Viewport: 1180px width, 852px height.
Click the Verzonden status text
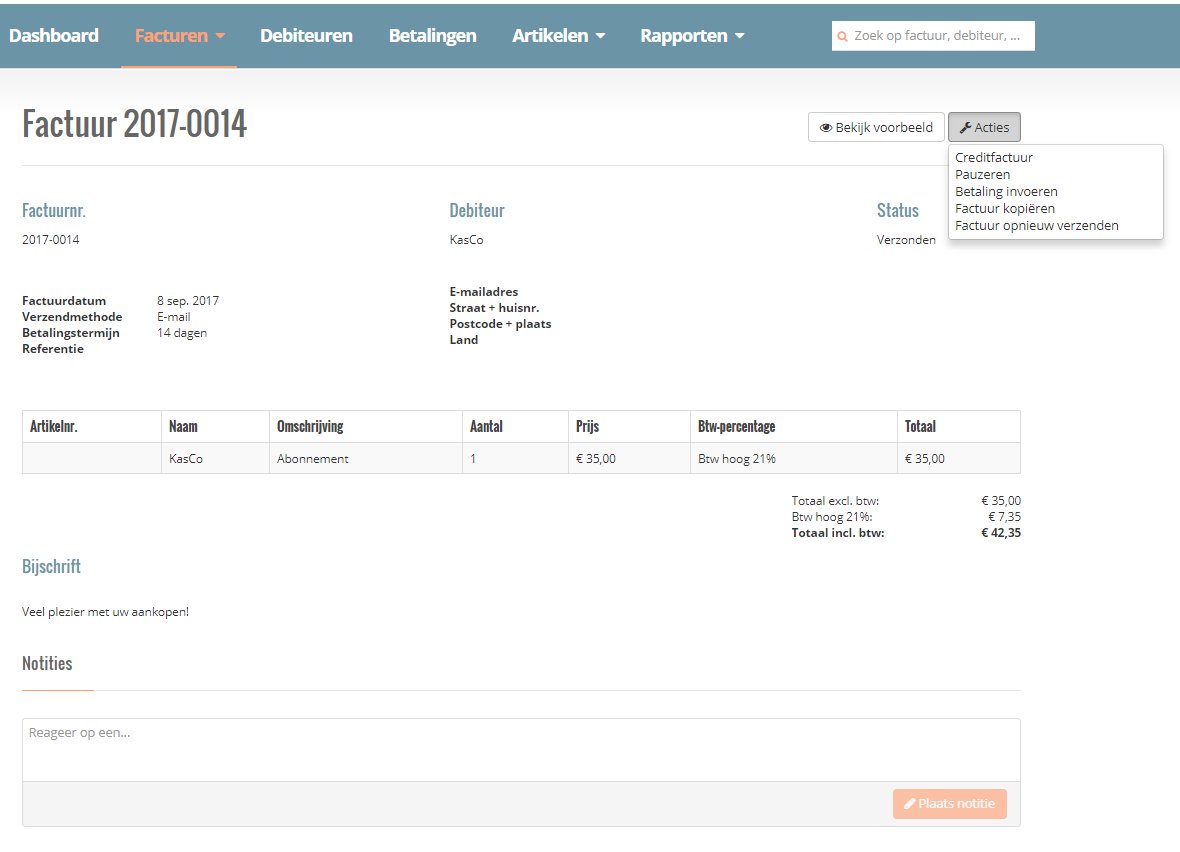pyautogui.click(x=906, y=239)
